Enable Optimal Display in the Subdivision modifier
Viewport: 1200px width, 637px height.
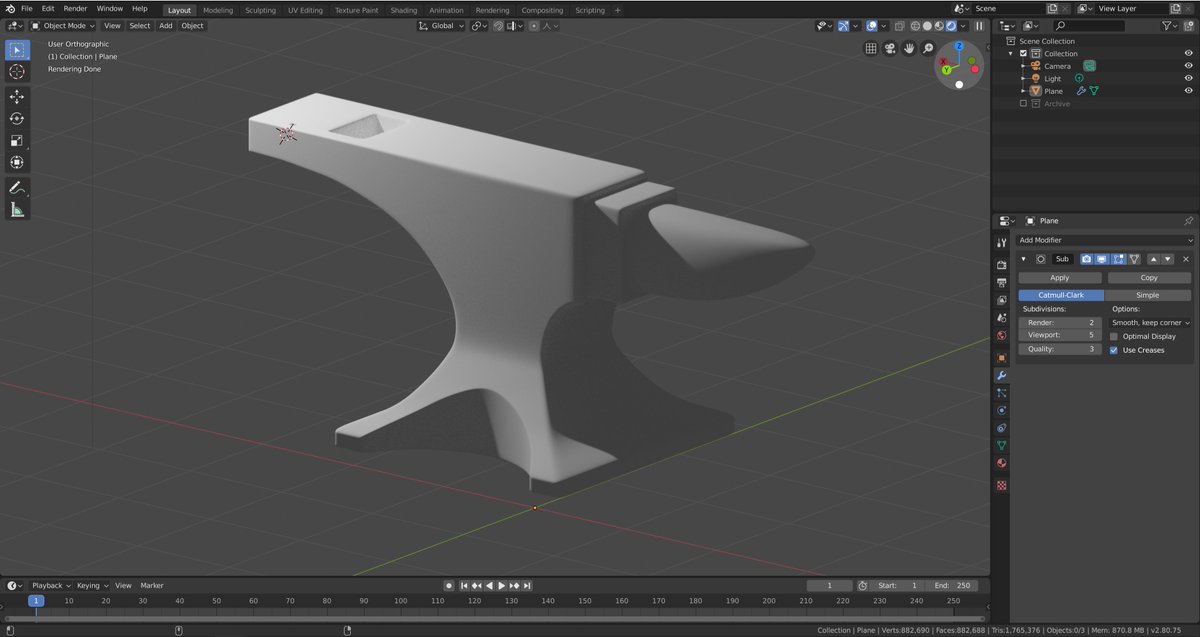[1114, 336]
